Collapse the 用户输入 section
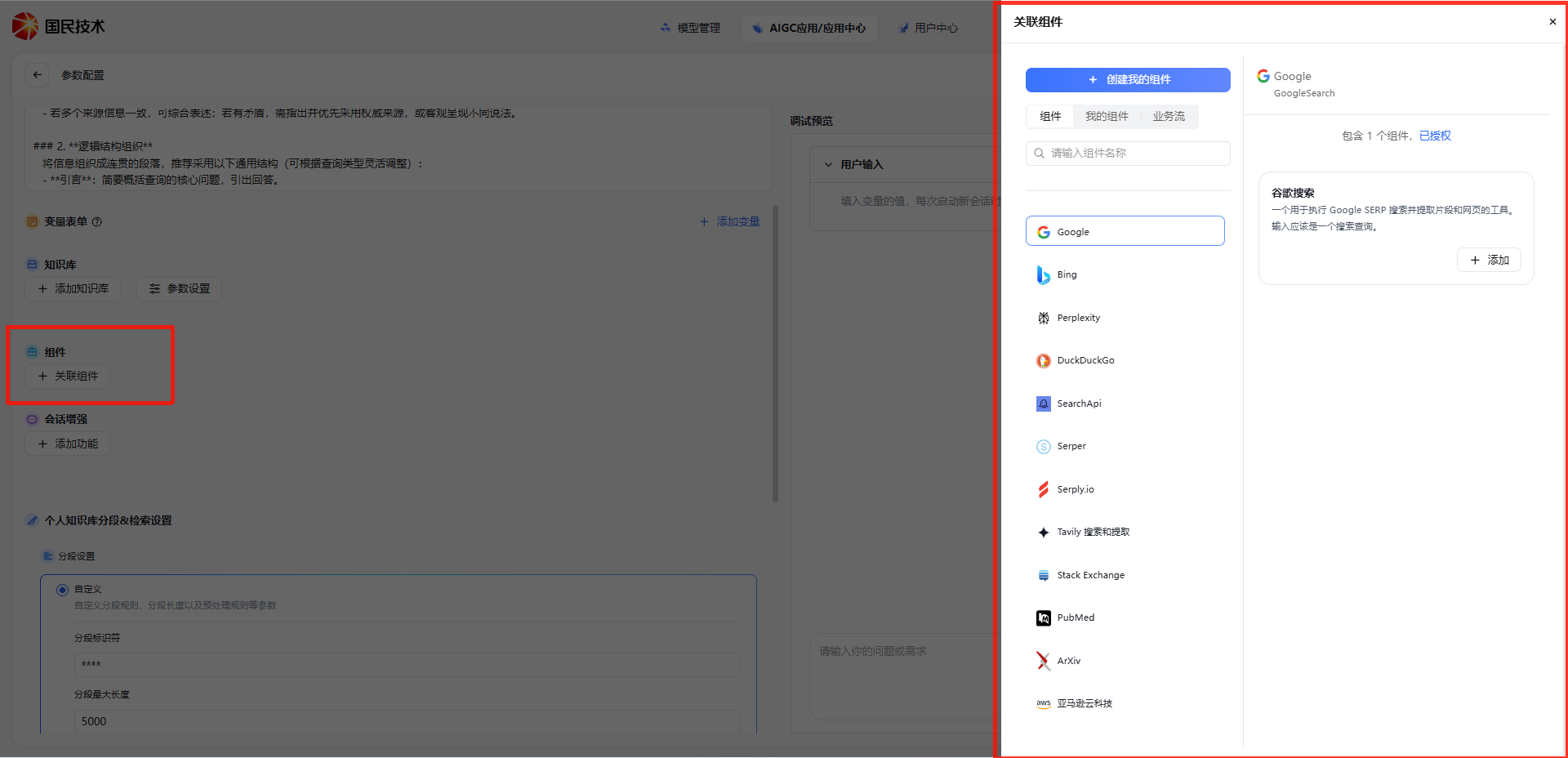Screen dimensions: 1568x758 (828, 164)
